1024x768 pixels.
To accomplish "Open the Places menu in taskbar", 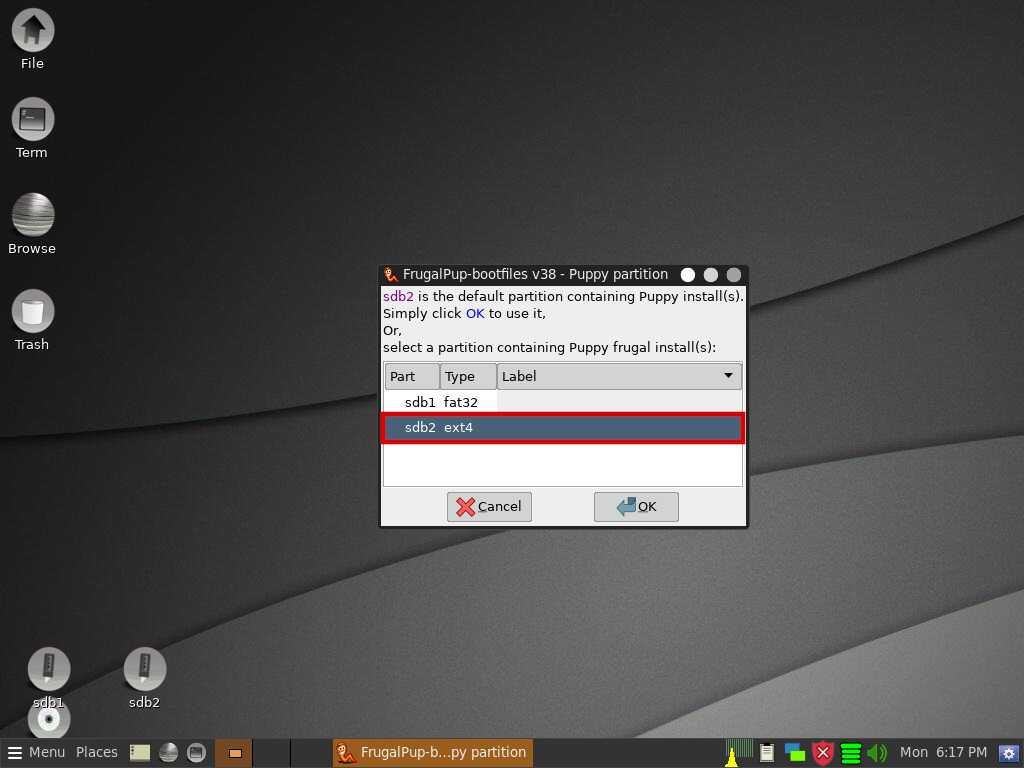I will click(x=97, y=753).
